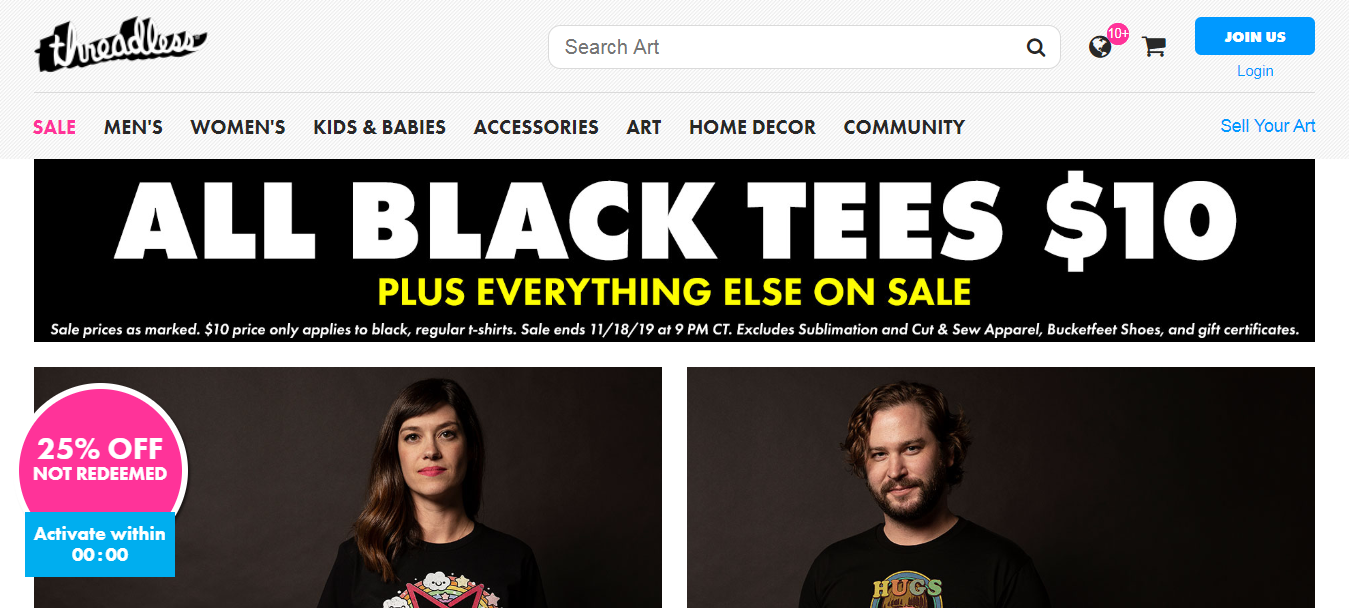The height and width of the screenshot is (608, 1349).
Task: Open the WOMEN'S menu
Action: (x=238, y=127)
